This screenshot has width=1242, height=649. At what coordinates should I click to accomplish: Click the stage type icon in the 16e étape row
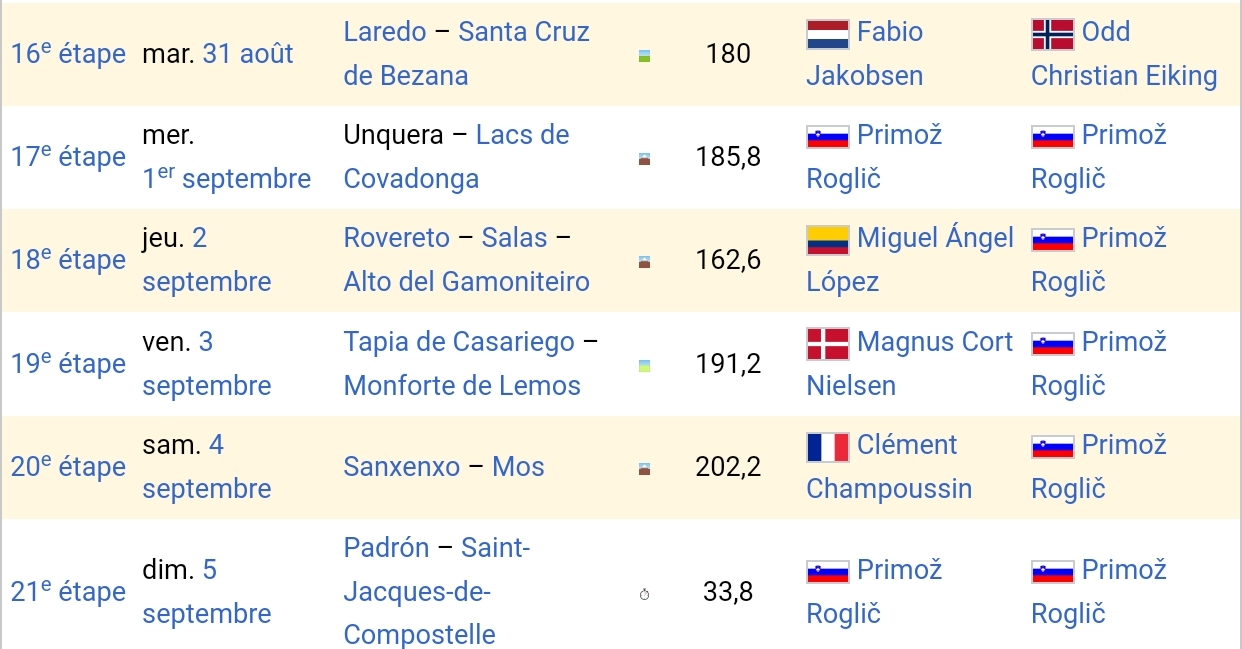pyautogui.click(x=644, y=56)
